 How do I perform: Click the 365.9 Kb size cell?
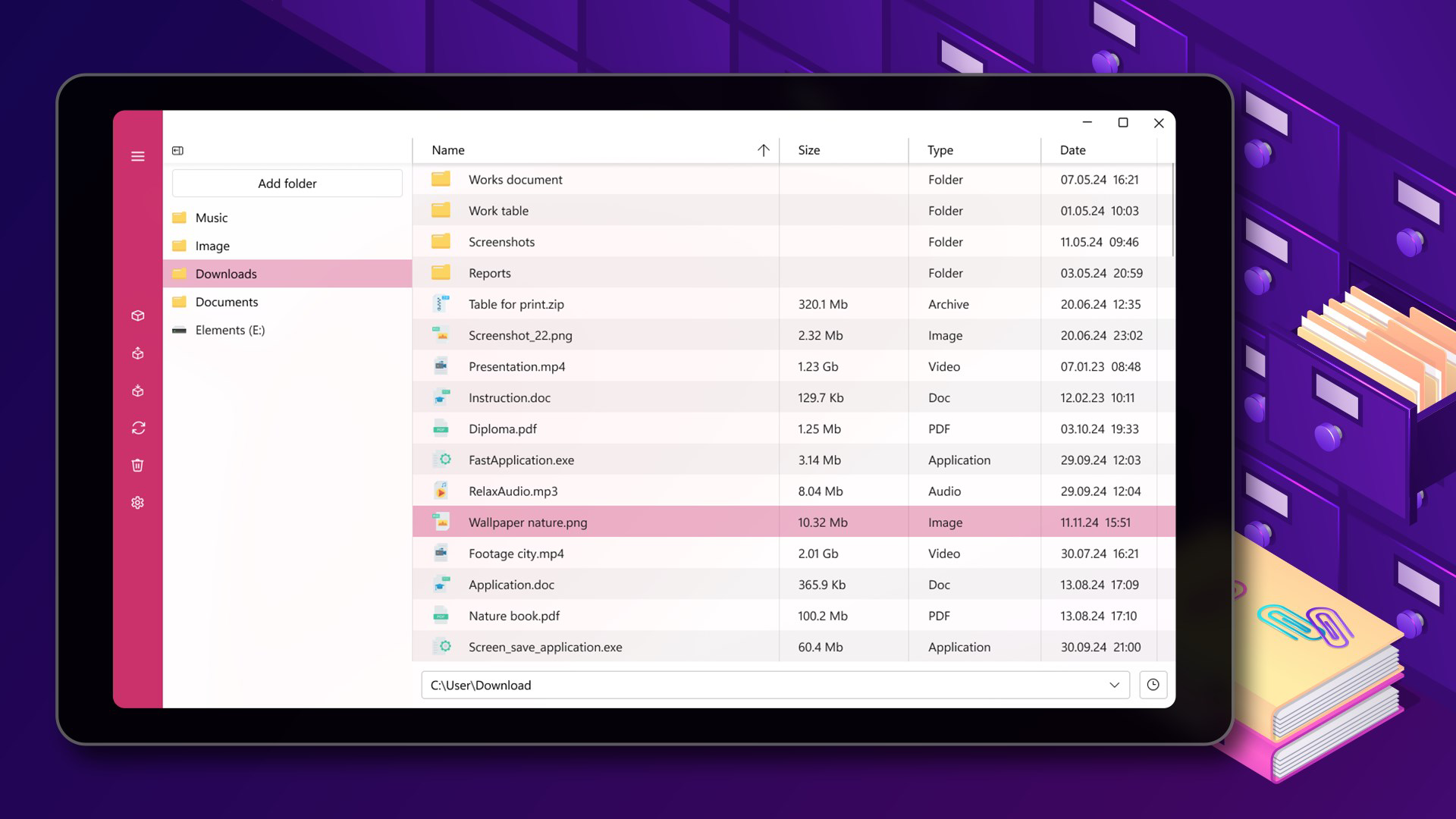(821, 585)
